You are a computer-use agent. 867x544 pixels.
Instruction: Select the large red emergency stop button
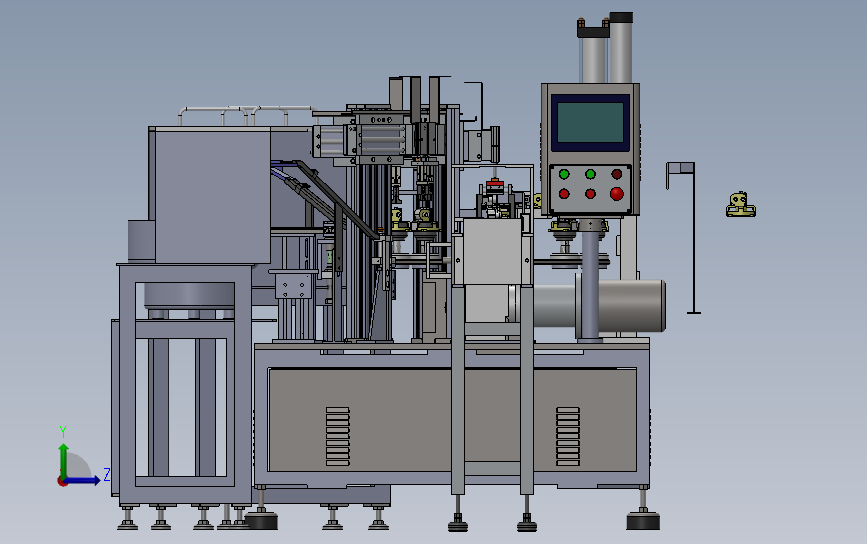click(617, 193)
